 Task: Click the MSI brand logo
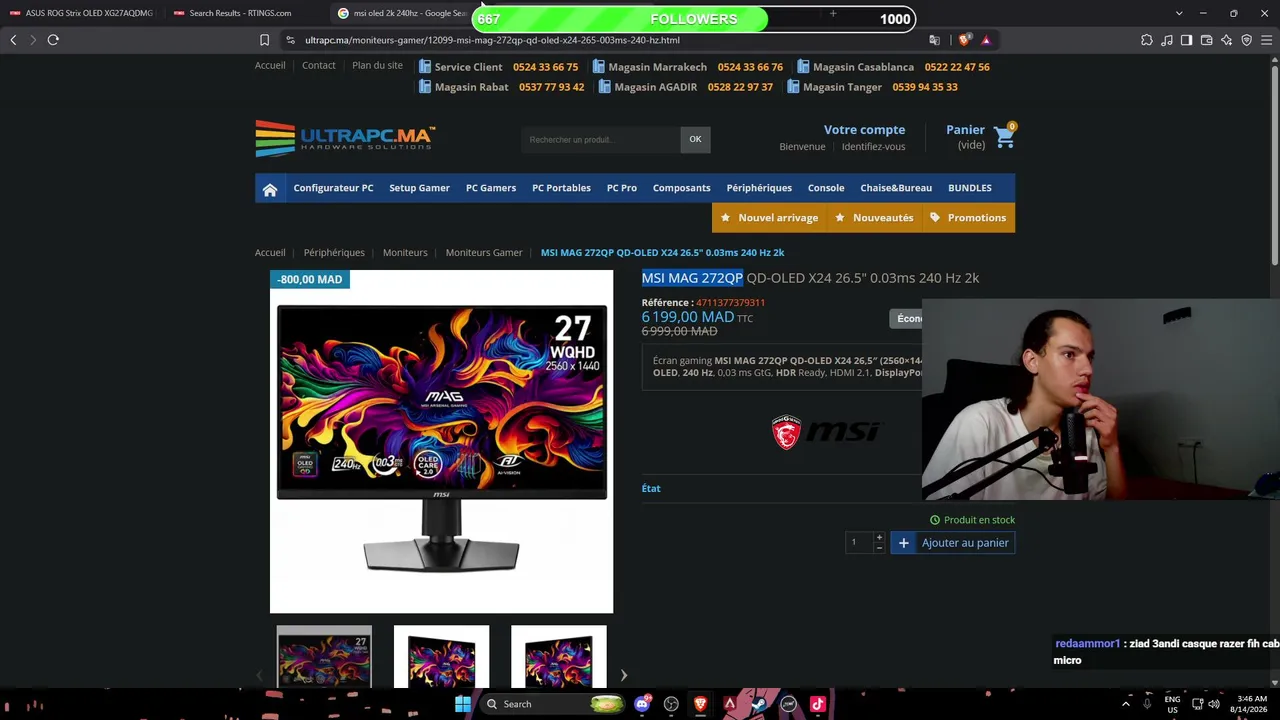(826, 432)
